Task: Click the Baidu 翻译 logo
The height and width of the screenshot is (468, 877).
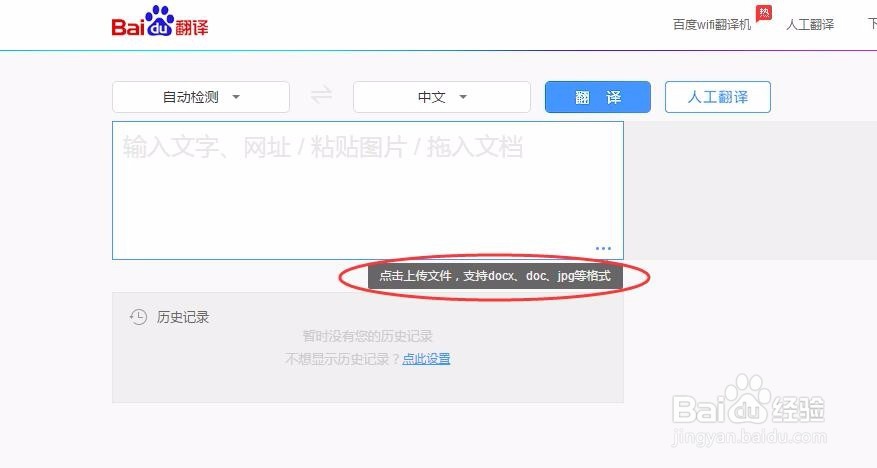Action: (x=160, y=22)
